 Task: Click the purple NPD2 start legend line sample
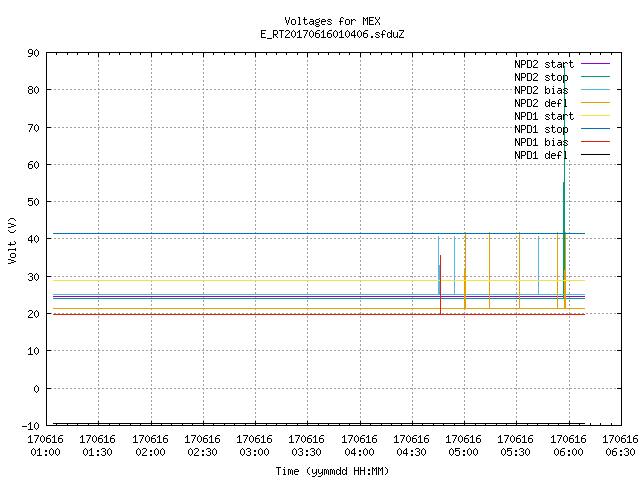pos(595,64)
